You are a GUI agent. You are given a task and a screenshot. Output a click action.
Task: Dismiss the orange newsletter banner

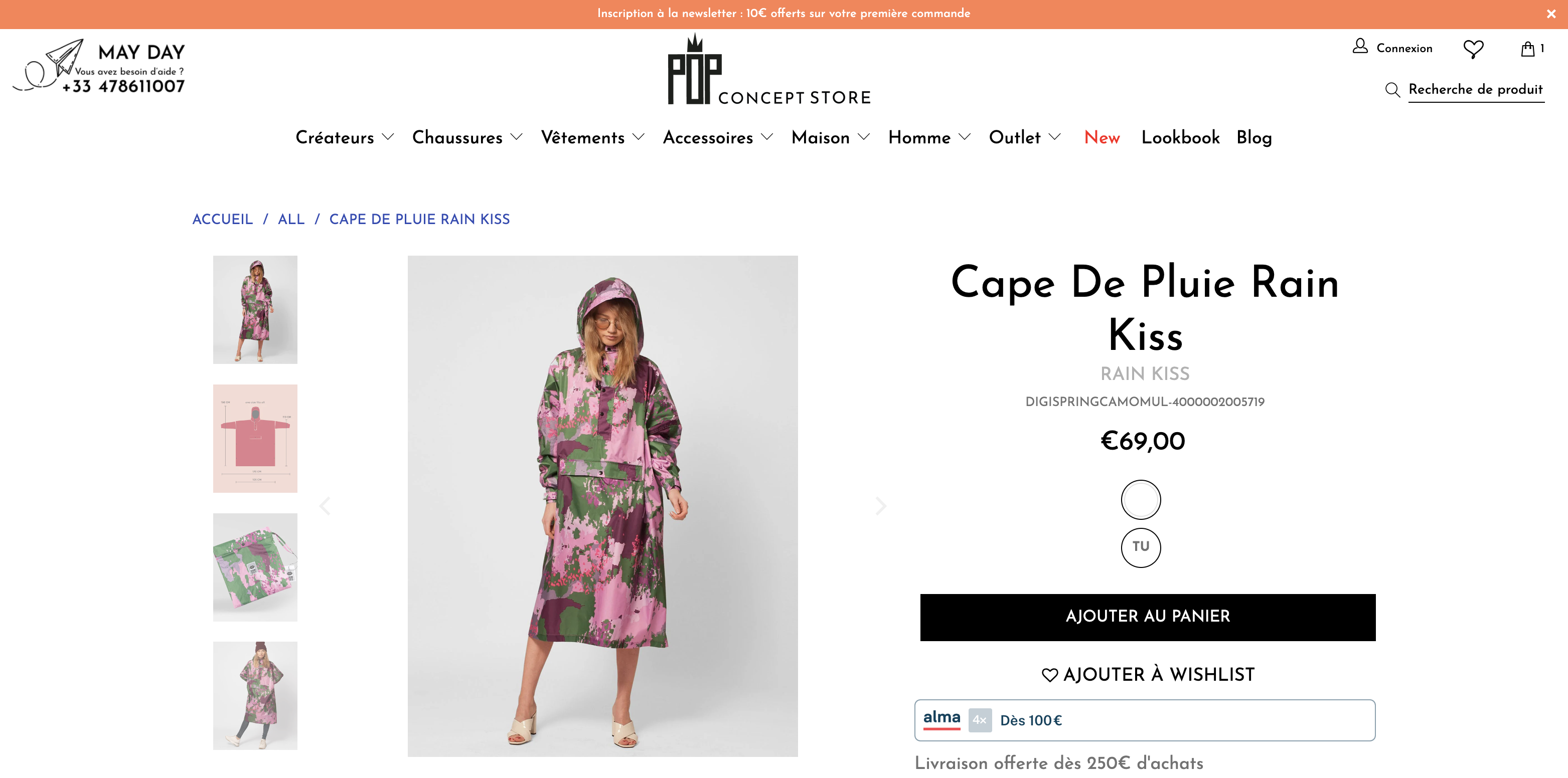[x=1551, y=14]
